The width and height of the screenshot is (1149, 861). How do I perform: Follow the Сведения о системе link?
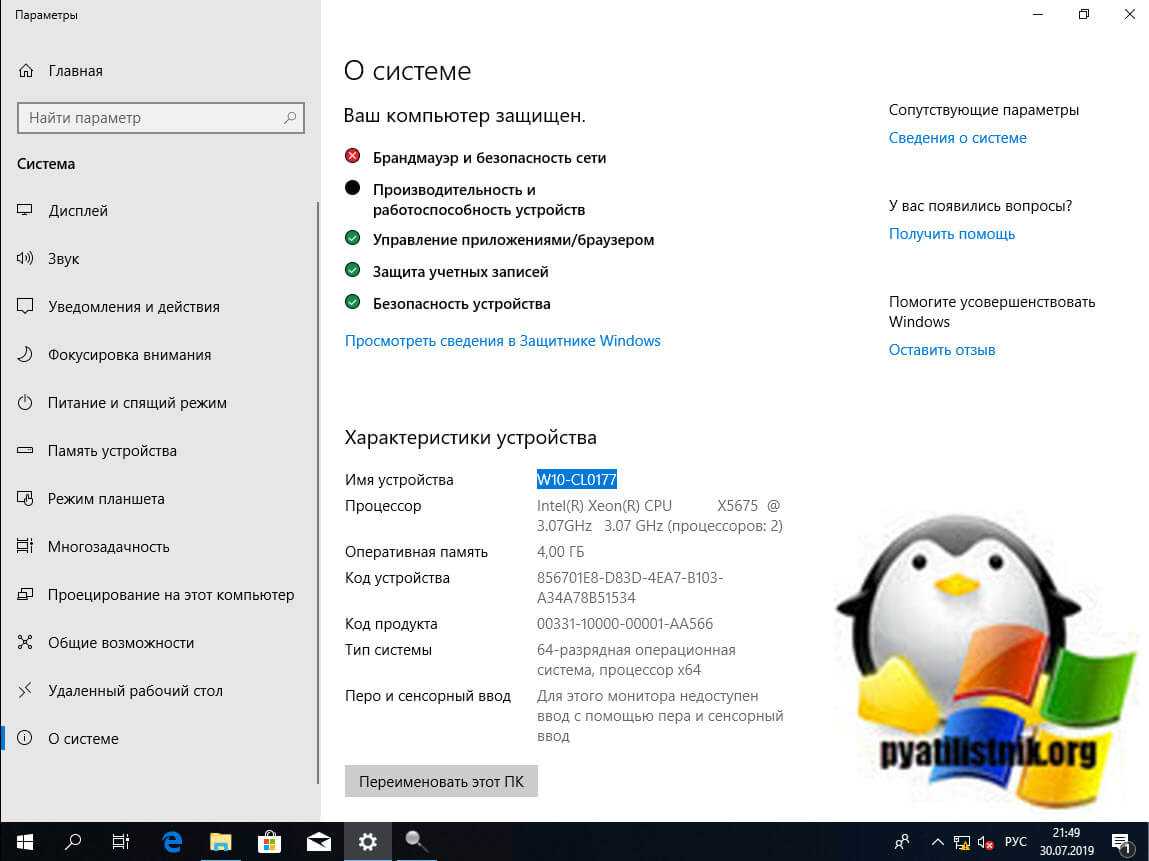click(957, 138)
